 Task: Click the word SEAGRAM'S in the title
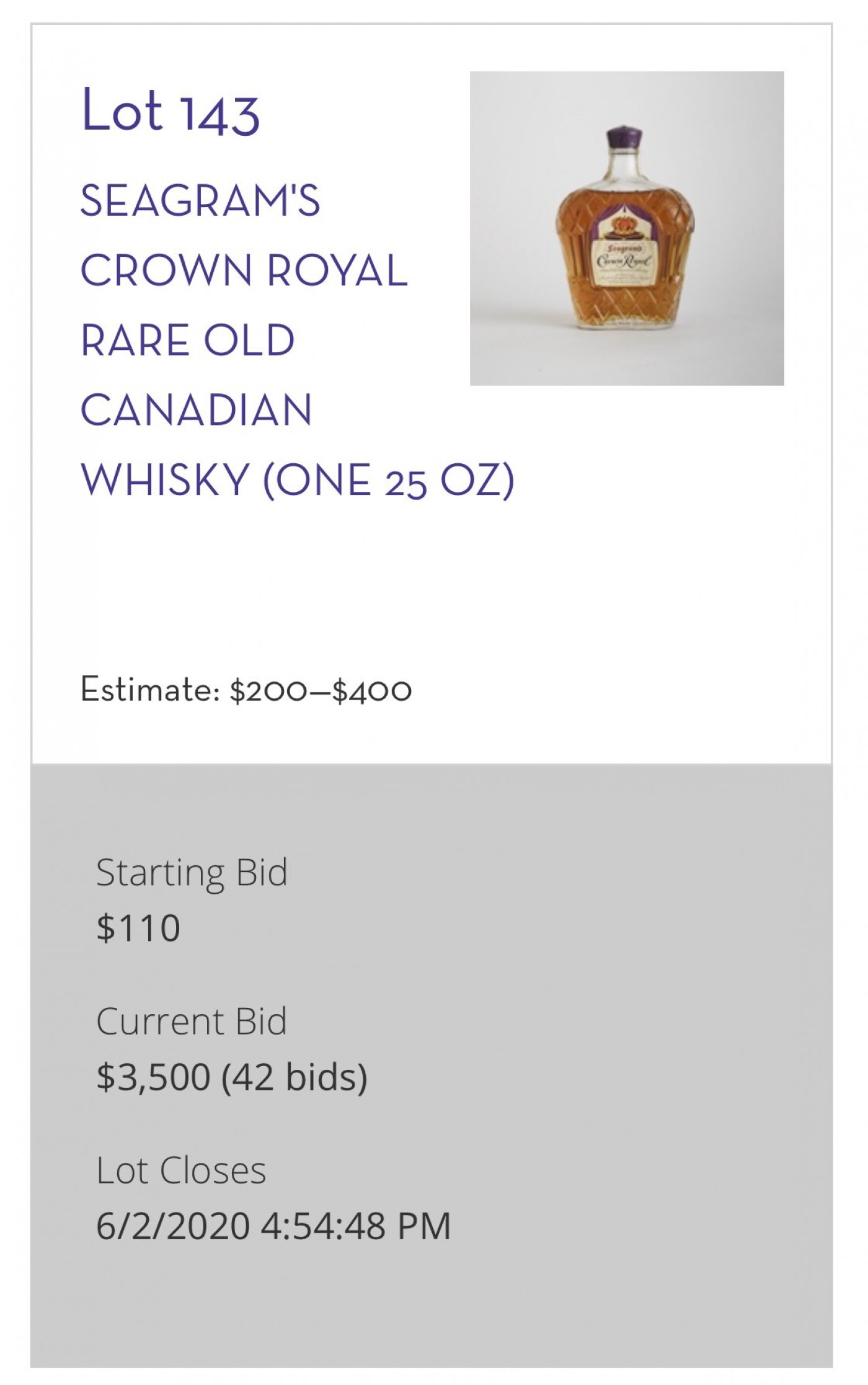click(x=200, y=200)
